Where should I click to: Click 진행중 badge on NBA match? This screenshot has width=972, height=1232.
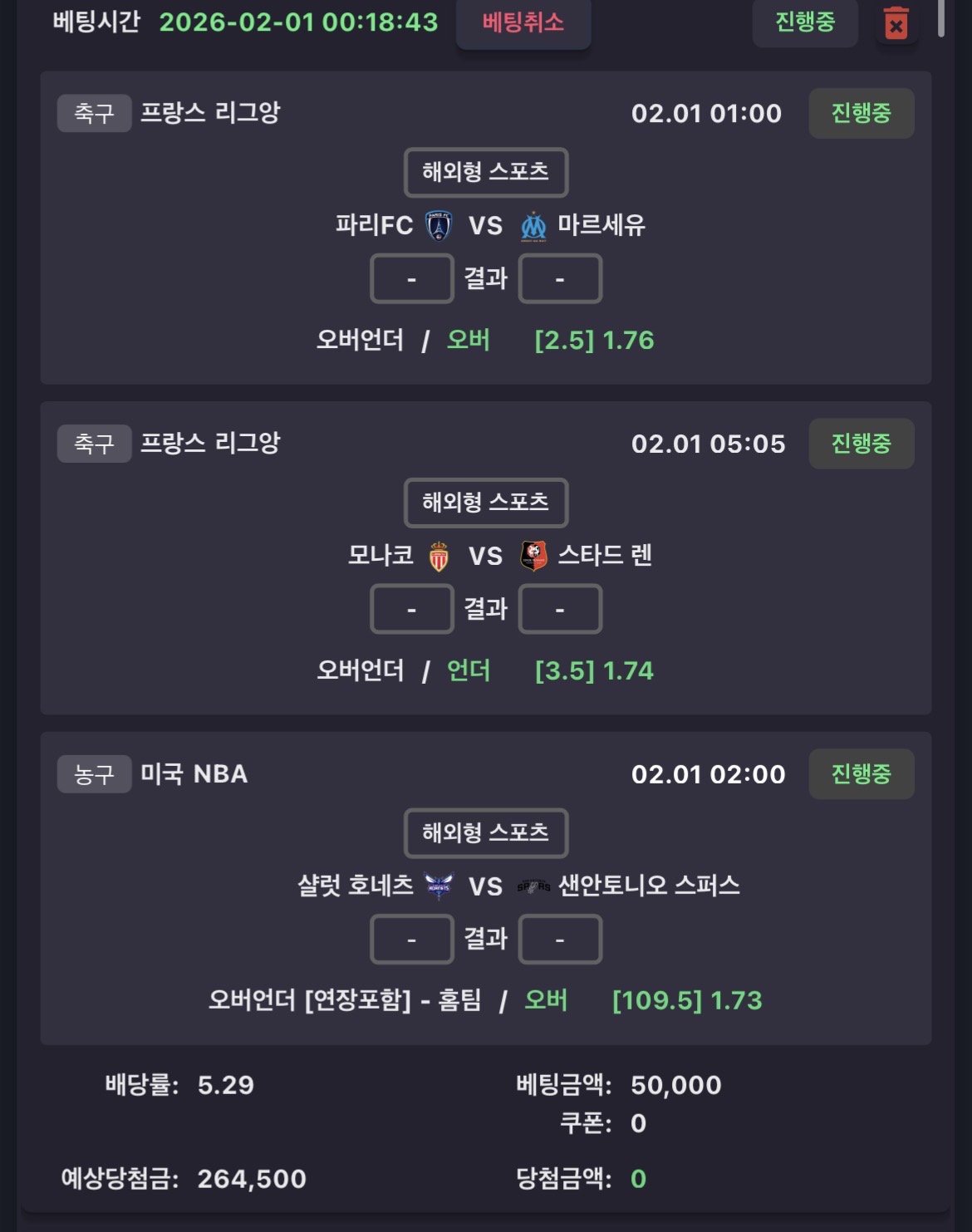861,774
